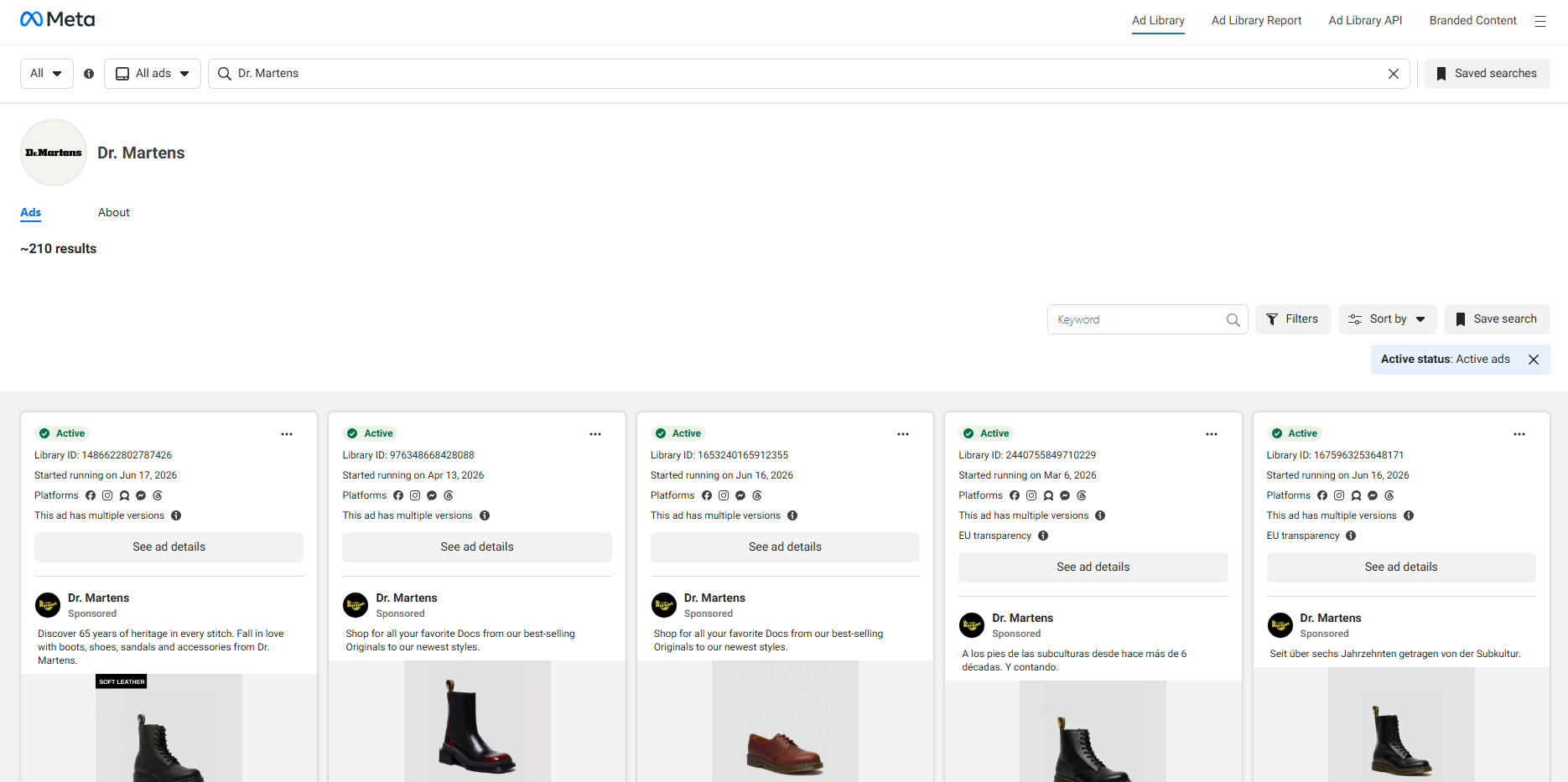Viewport: 1568px width, 782px height.
Task: Switch to the About tab
Action: [x=114, y=213]
